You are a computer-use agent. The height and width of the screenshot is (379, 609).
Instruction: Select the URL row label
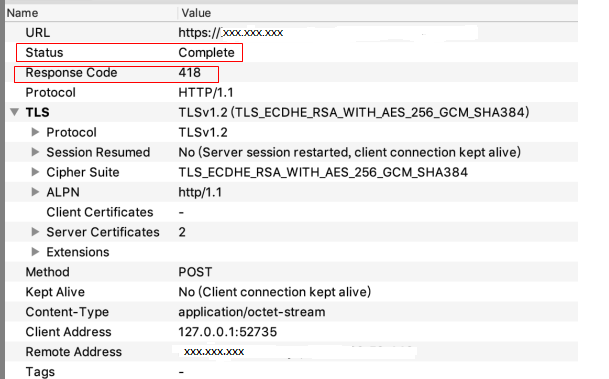pyautogui.click(x=38, y=33)
